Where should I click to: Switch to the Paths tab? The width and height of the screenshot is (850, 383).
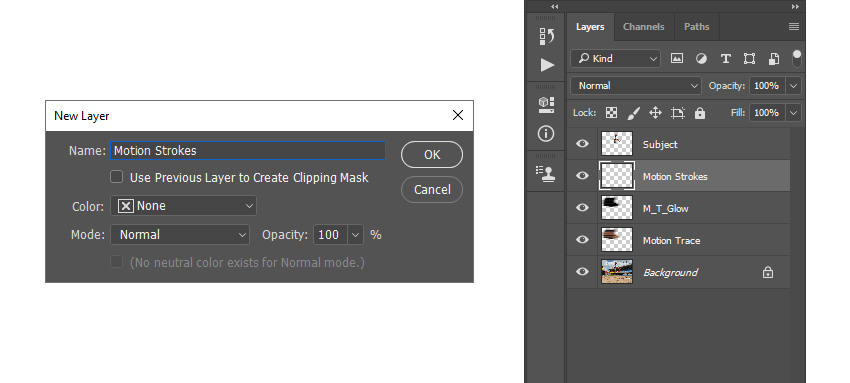(697, 27)
